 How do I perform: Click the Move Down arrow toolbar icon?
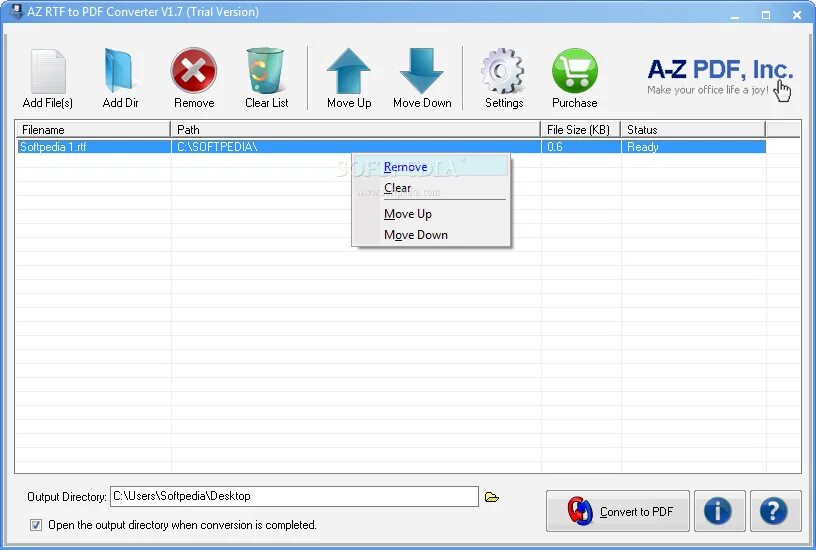(x=422, y=71)
